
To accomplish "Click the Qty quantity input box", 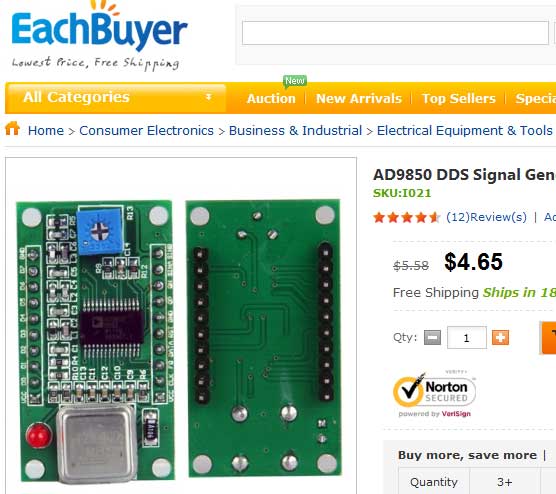I will (x=467, y=338).
